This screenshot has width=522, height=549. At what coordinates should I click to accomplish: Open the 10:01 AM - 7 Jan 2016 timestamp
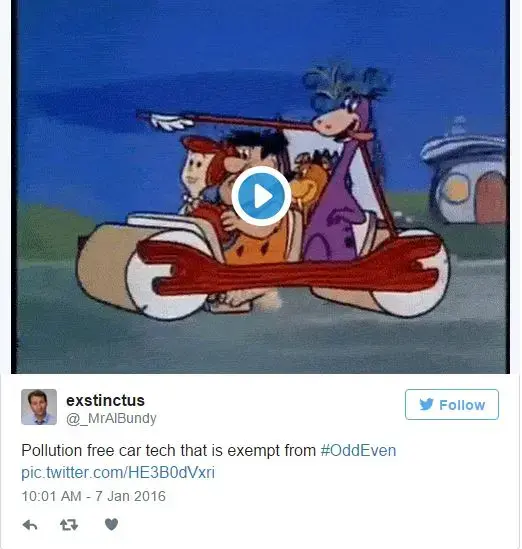pyautogui.click(x=93, y=496)
